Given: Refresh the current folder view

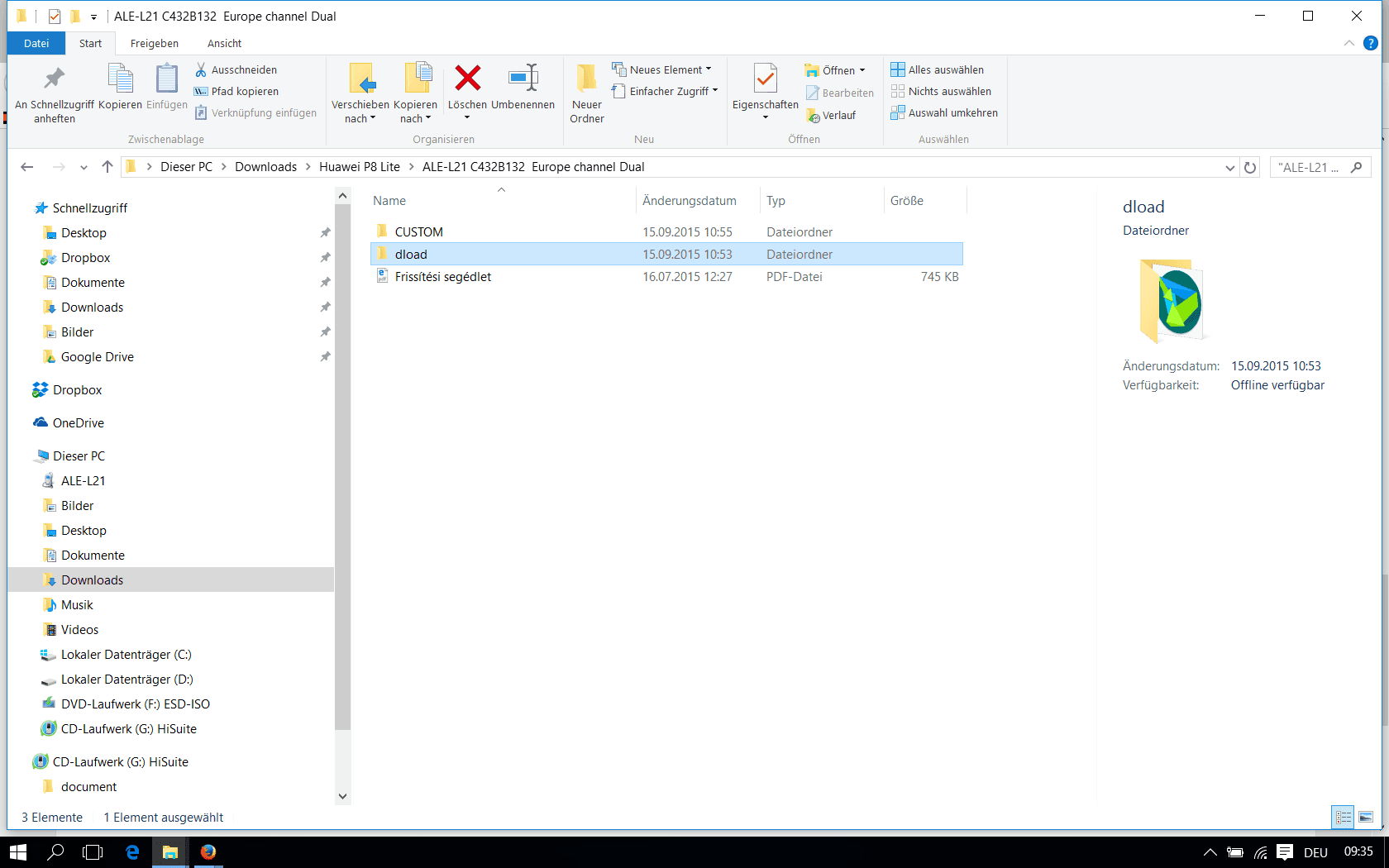Looking at the screenshot, I should 1250,168.
